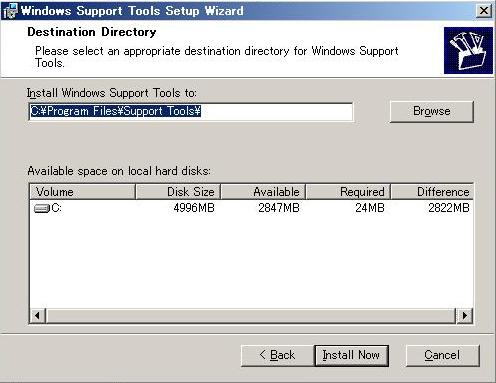Select the 4996MB disk size cell
The image size is (496, 383).
[x=194, y=208]
